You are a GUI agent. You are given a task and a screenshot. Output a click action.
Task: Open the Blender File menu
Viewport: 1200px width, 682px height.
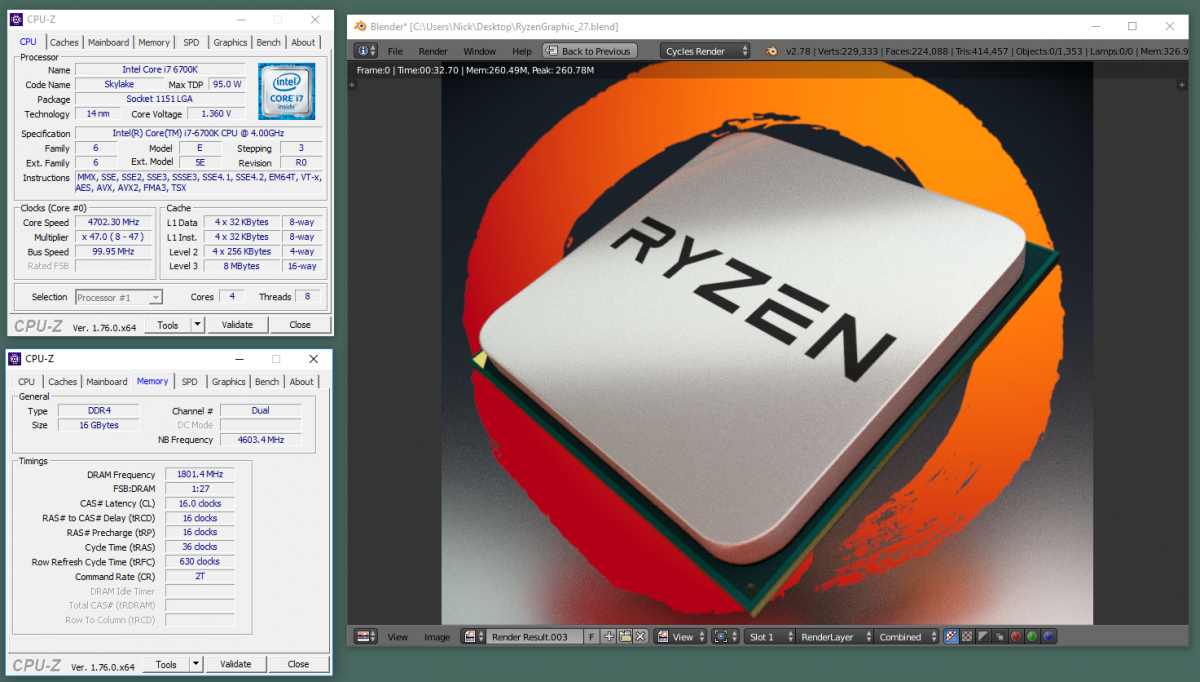click(395, 51)
